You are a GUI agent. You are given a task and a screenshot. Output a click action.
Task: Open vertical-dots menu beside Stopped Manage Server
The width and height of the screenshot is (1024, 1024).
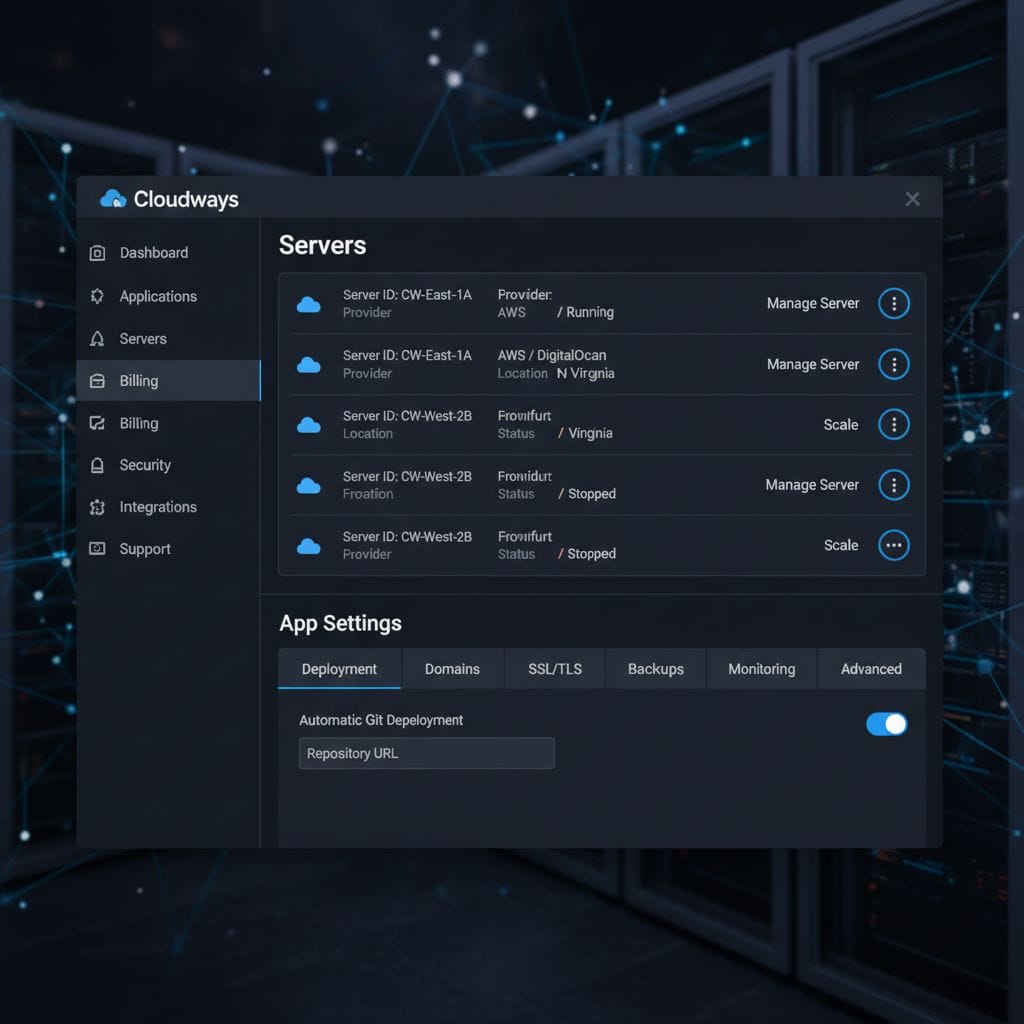[894, 485]
